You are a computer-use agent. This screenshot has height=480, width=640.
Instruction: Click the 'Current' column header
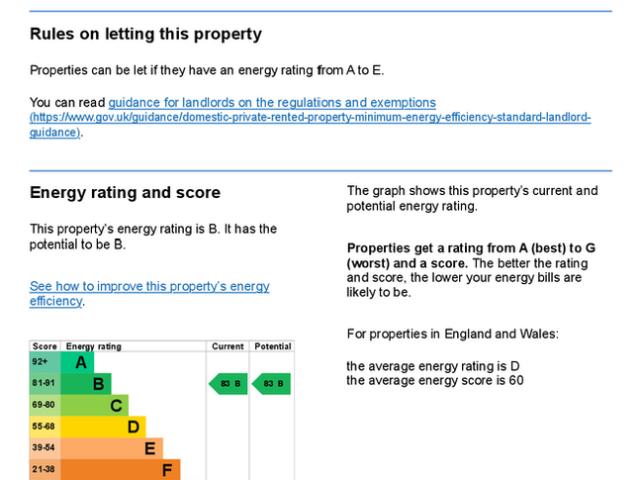pyautogui.click(x=227, y=347)
